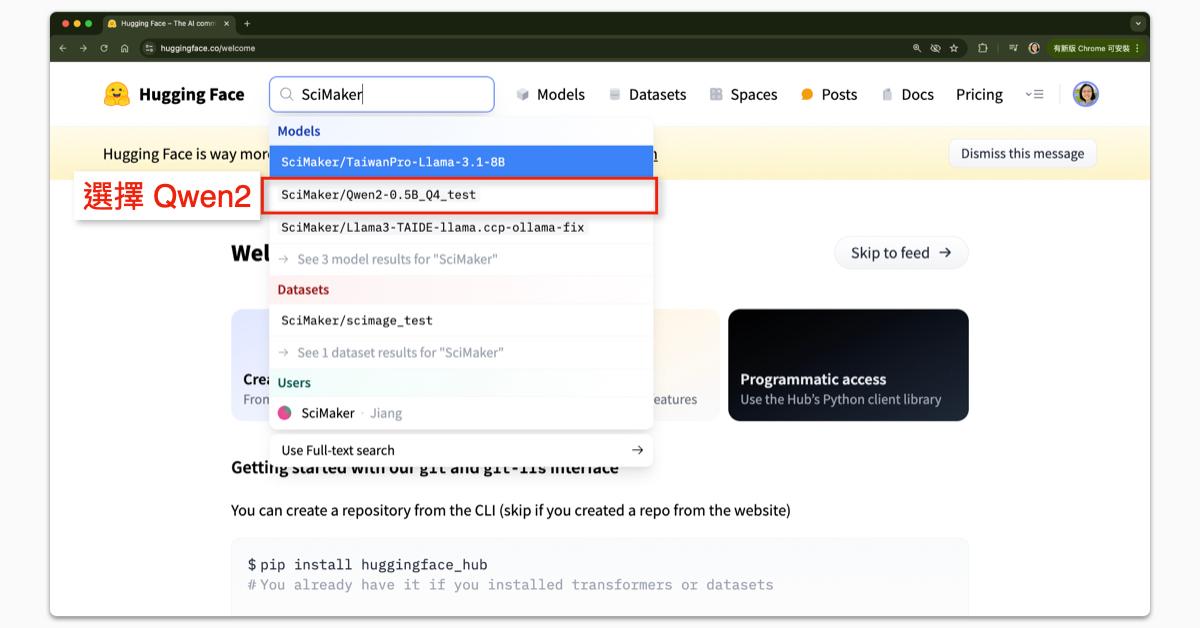Image resolution: width=1200 pixels, height=628 pixels.
Task: See 1 dataset results for SciMaker
Action: tap(461, 352)
